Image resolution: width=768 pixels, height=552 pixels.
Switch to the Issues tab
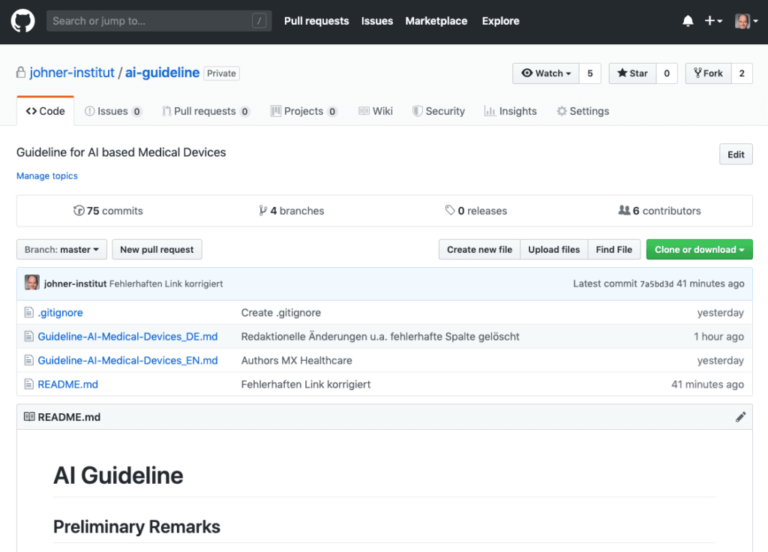[x=113, y=111]
